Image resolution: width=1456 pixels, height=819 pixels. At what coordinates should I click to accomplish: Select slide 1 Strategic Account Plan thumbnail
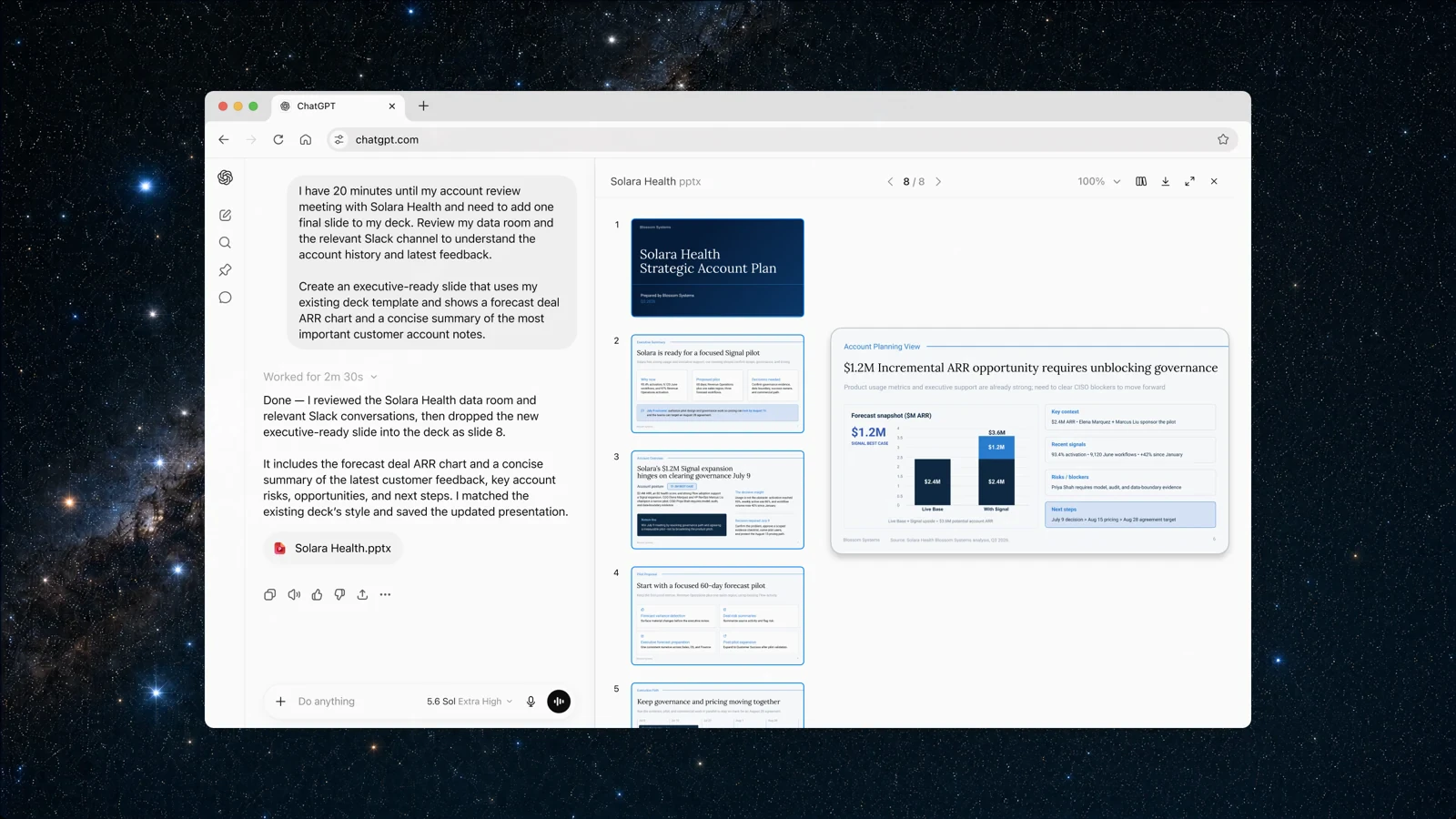click(x=718, y=268)
